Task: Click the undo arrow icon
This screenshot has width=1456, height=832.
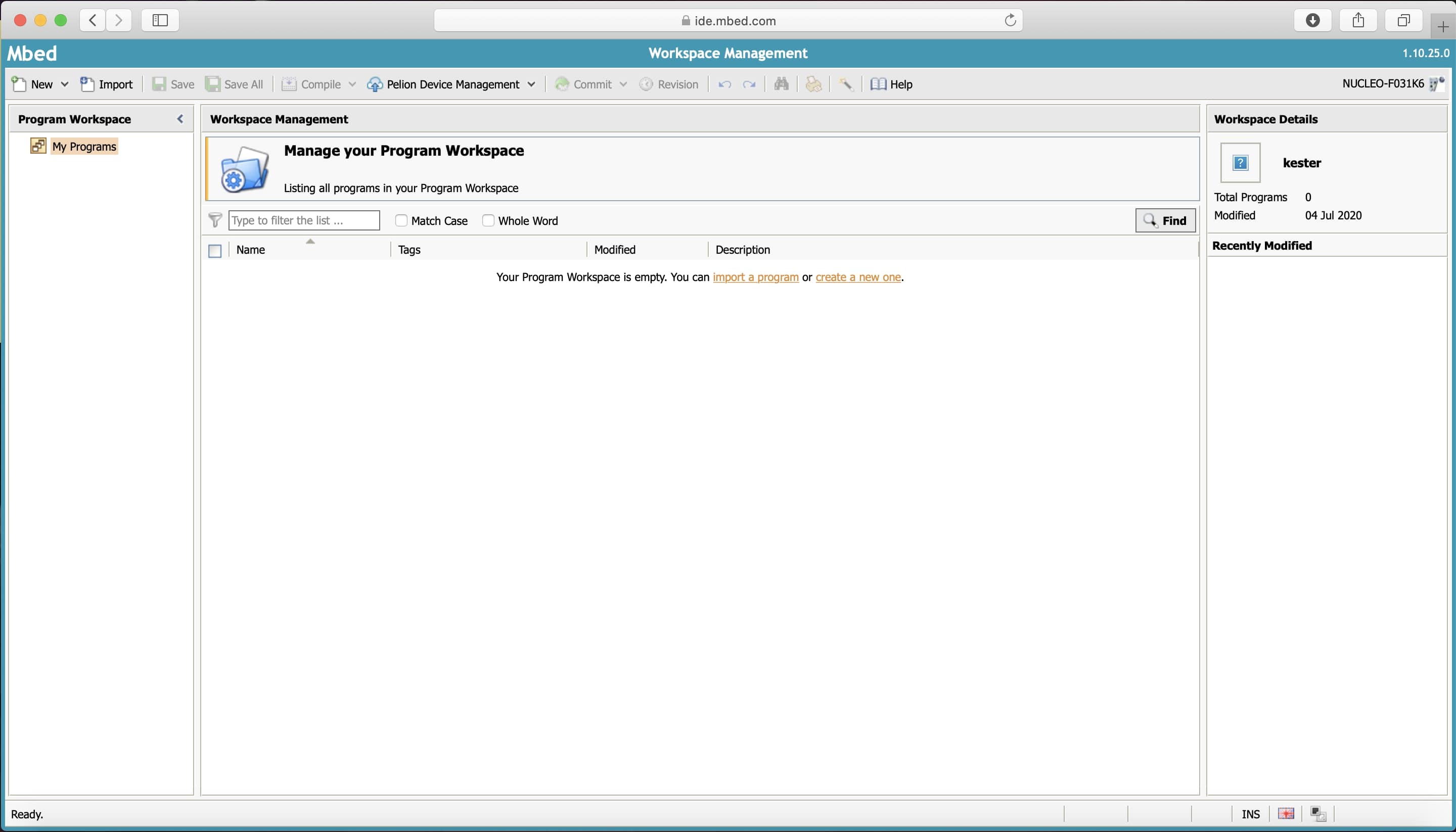Action: (724, 84)
